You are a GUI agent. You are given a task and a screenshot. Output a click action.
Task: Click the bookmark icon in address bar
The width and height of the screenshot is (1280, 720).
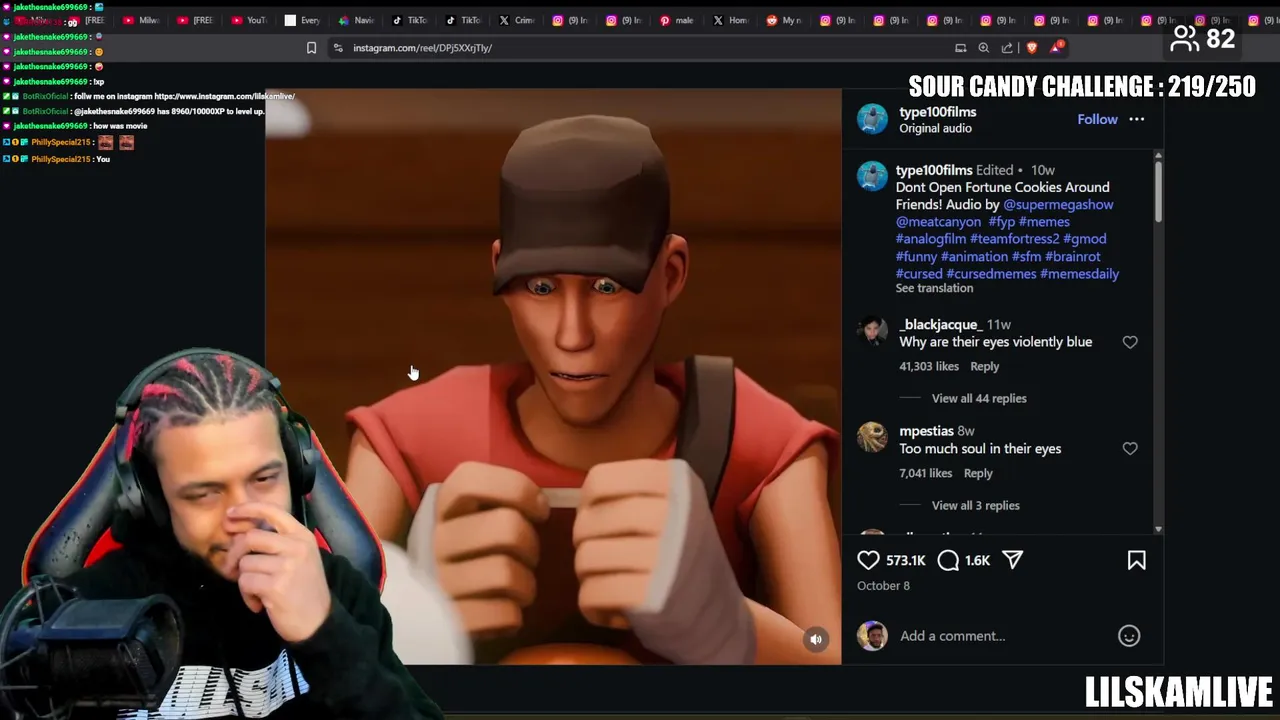tap(311, 48)
